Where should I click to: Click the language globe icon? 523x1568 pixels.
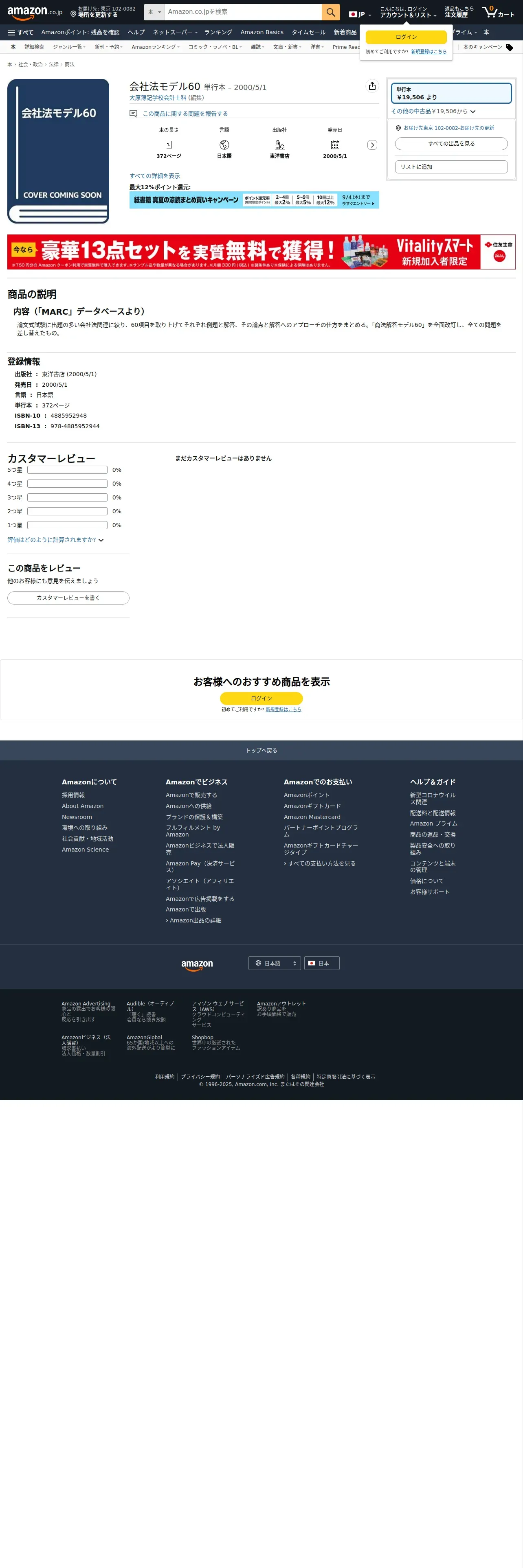pos(224,145)
